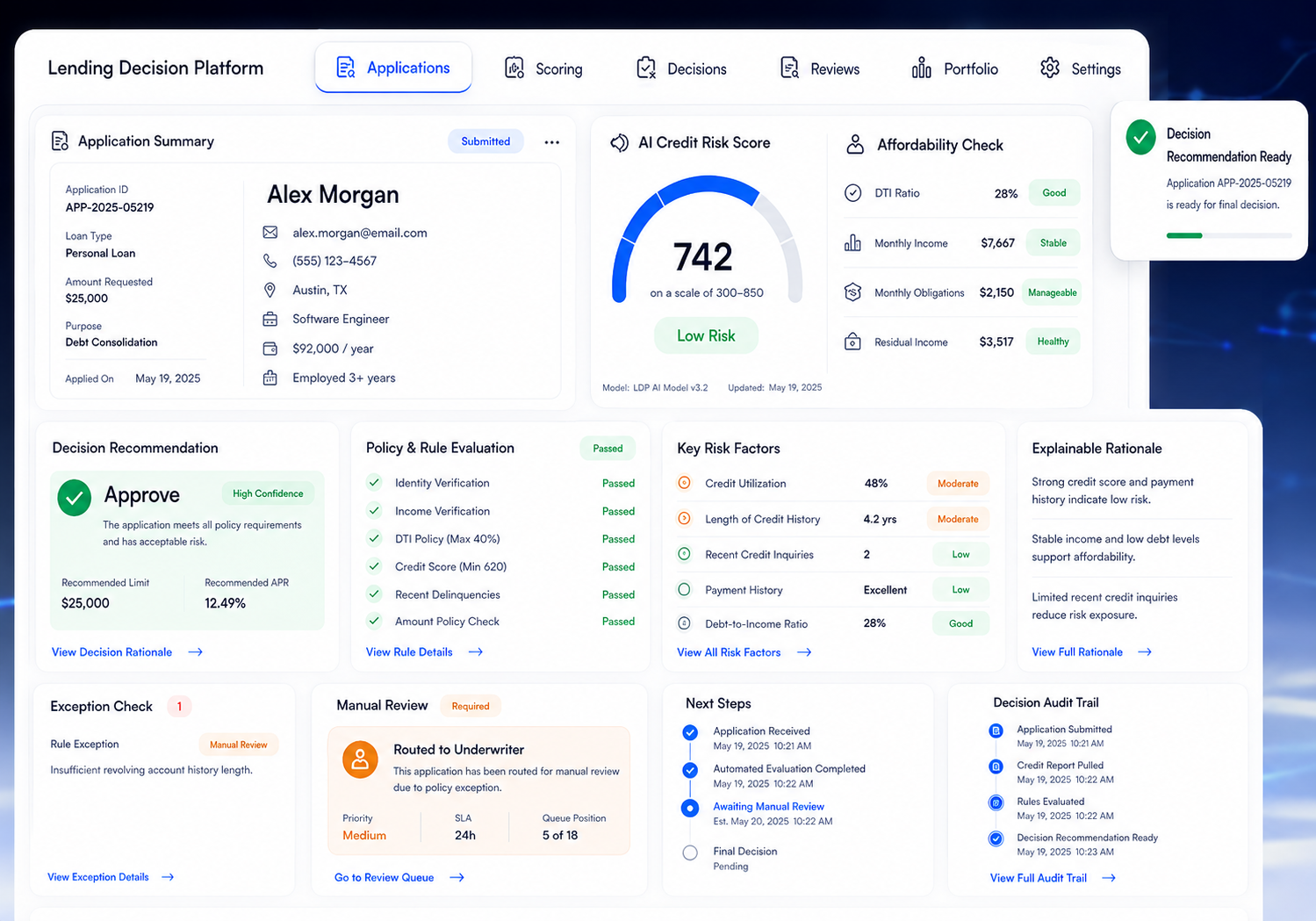Viewport: 1316px width, 921px height.
Task: Click the Policy & Rule Evaluation Passed badge
Action: [608, 448]
